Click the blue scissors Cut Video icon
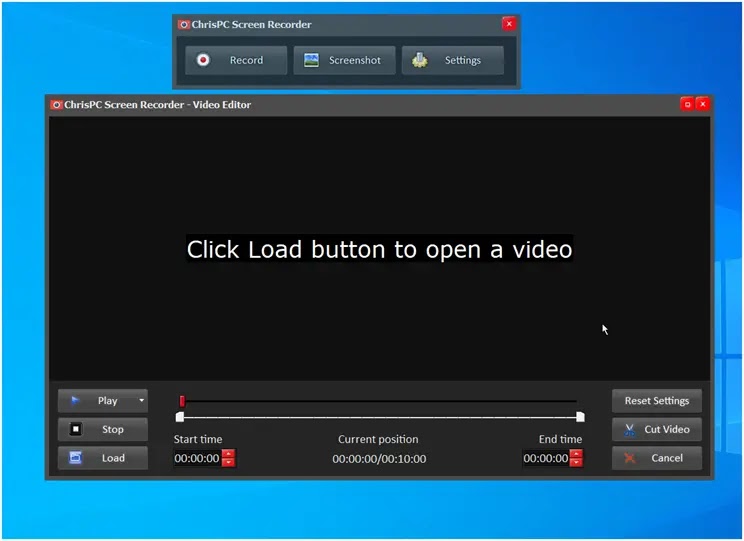The height and width of the screenshot is (541, 744). [x=630, y=429]
